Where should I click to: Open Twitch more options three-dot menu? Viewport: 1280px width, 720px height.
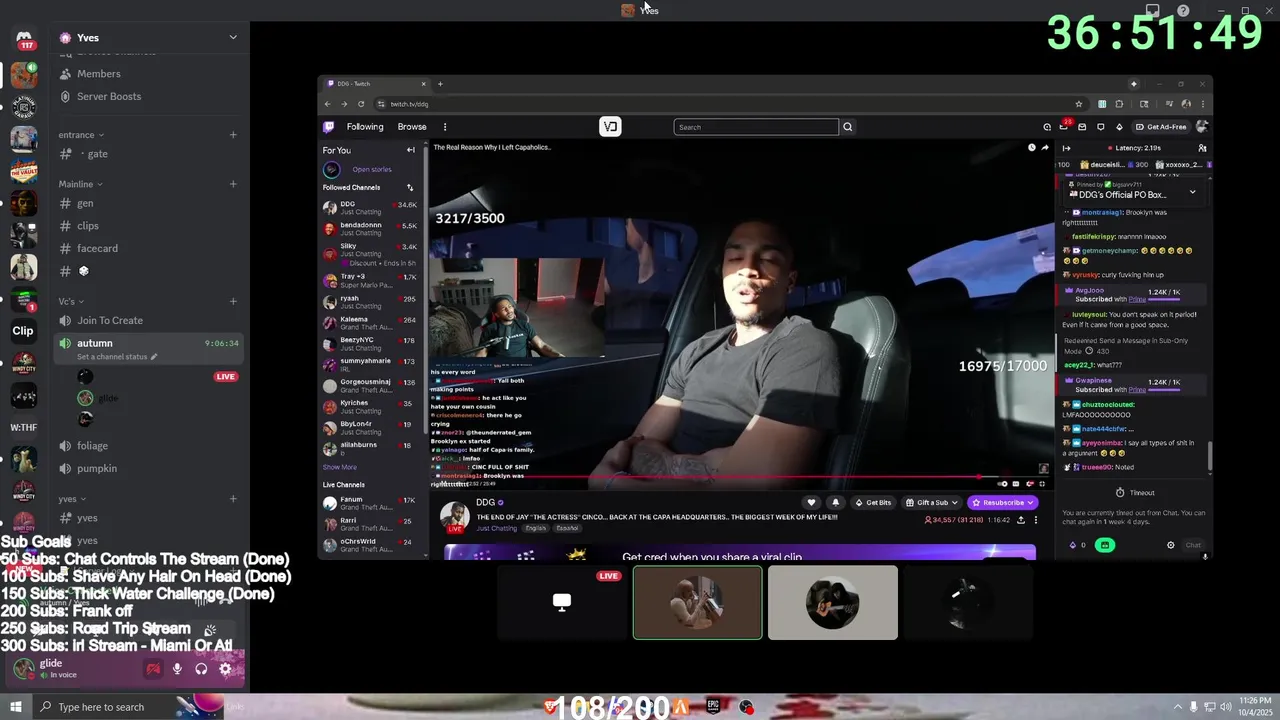coord(445,127)
